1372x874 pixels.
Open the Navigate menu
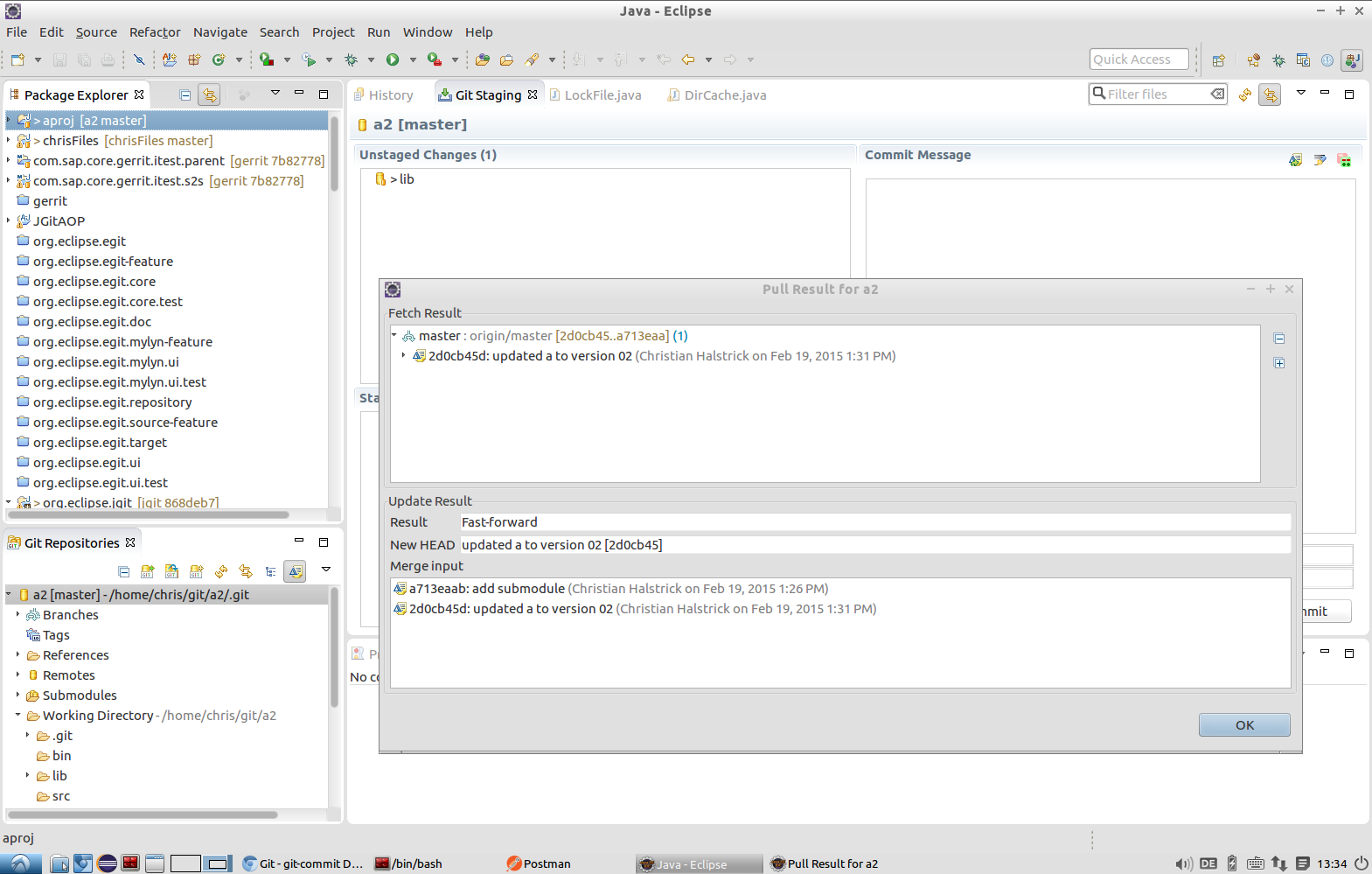pos(220,32)
